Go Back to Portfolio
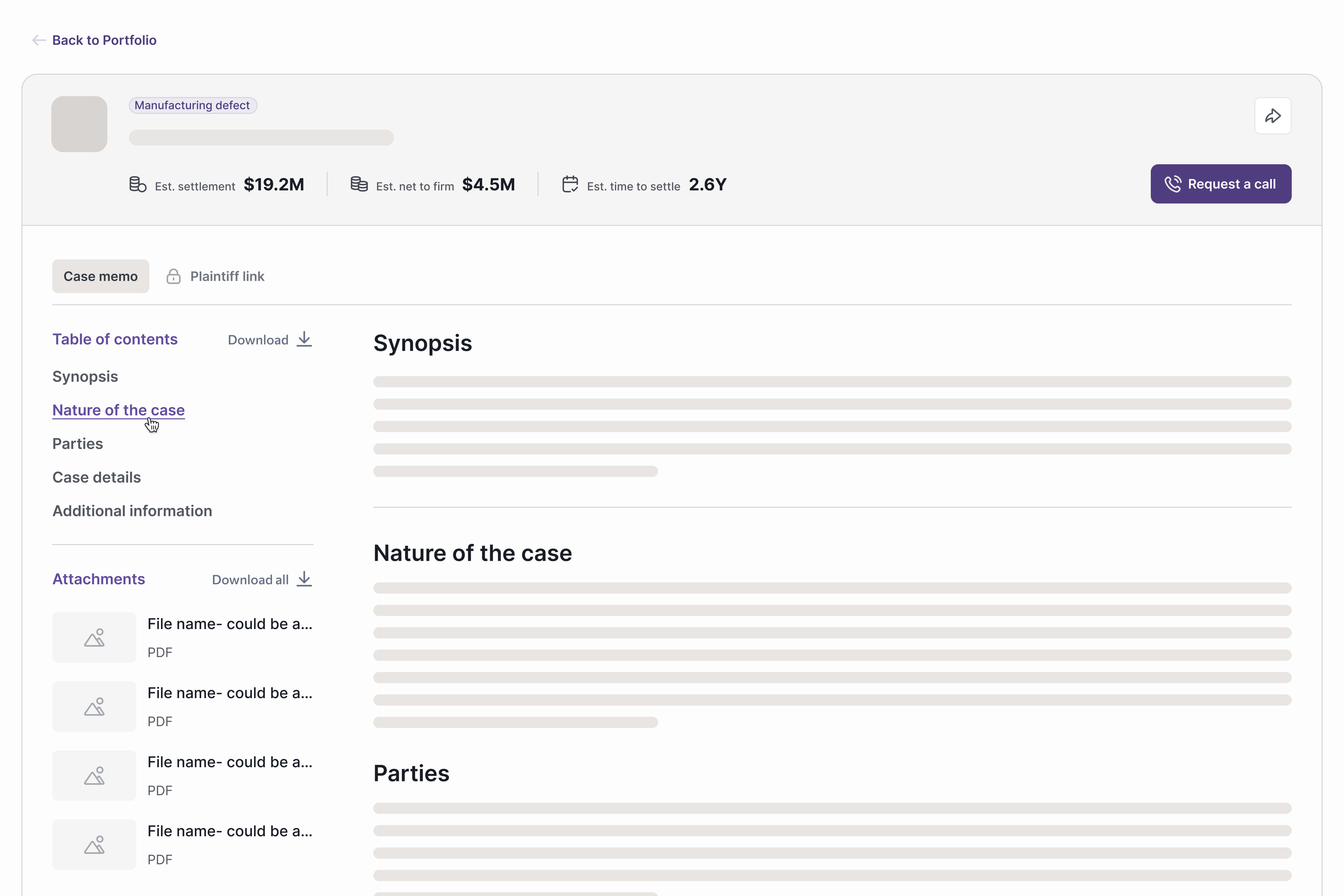1344x896 pixels. point(104,40)
